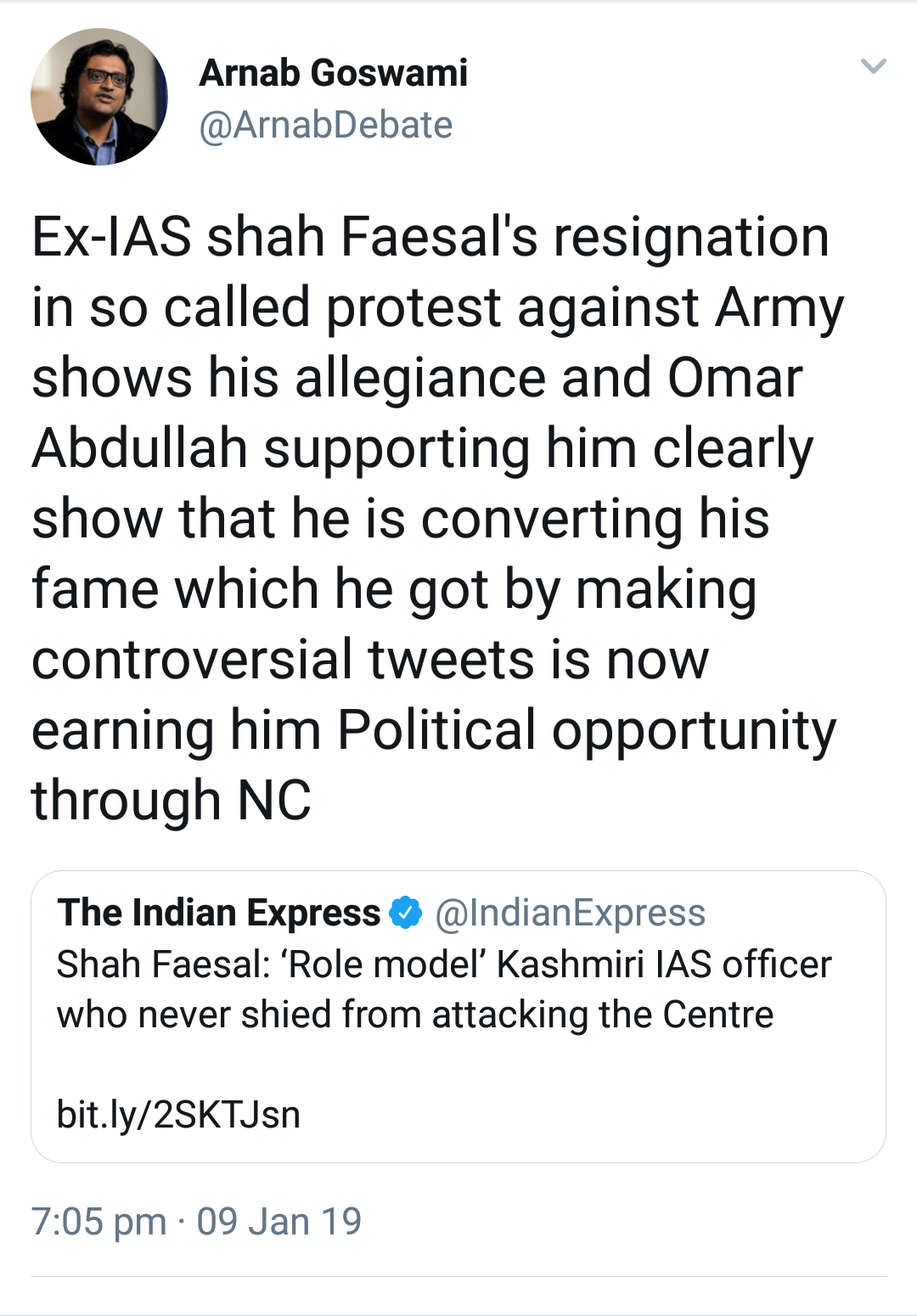
Task: Tap Arnab Goswami's profile picture
Action: pos(99,97)
